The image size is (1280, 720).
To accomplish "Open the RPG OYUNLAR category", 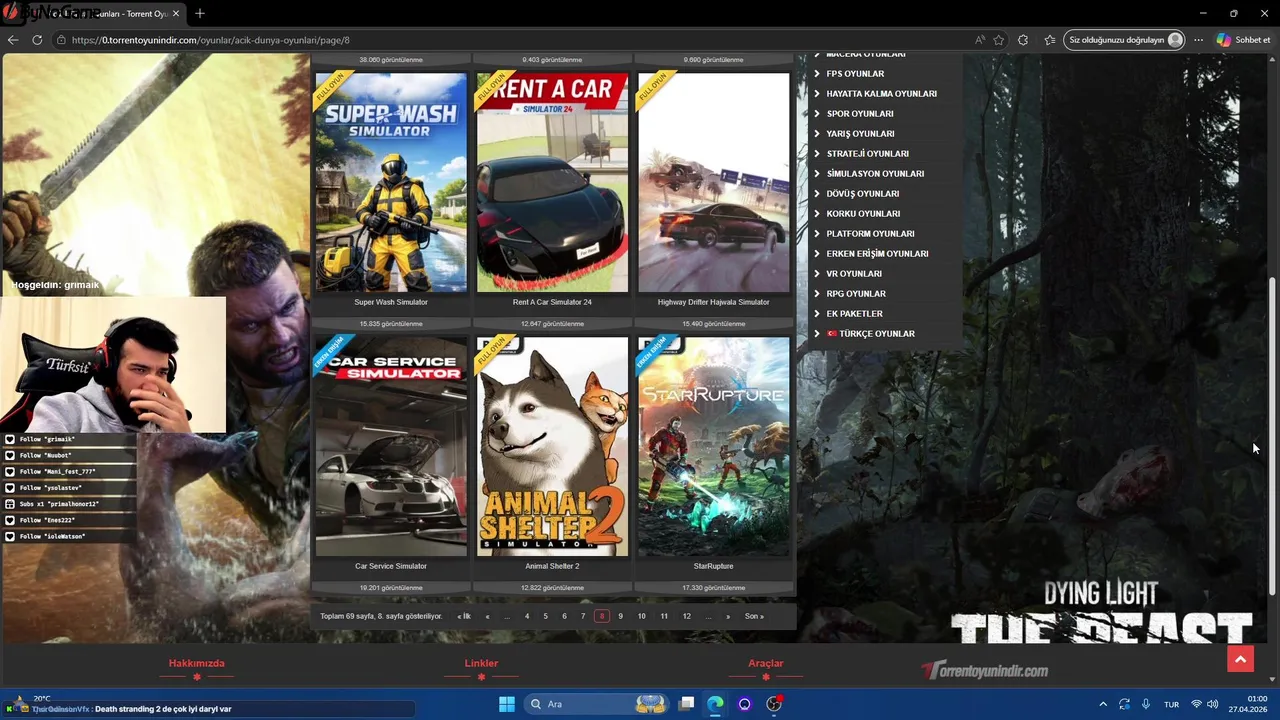I will (856, 294).
